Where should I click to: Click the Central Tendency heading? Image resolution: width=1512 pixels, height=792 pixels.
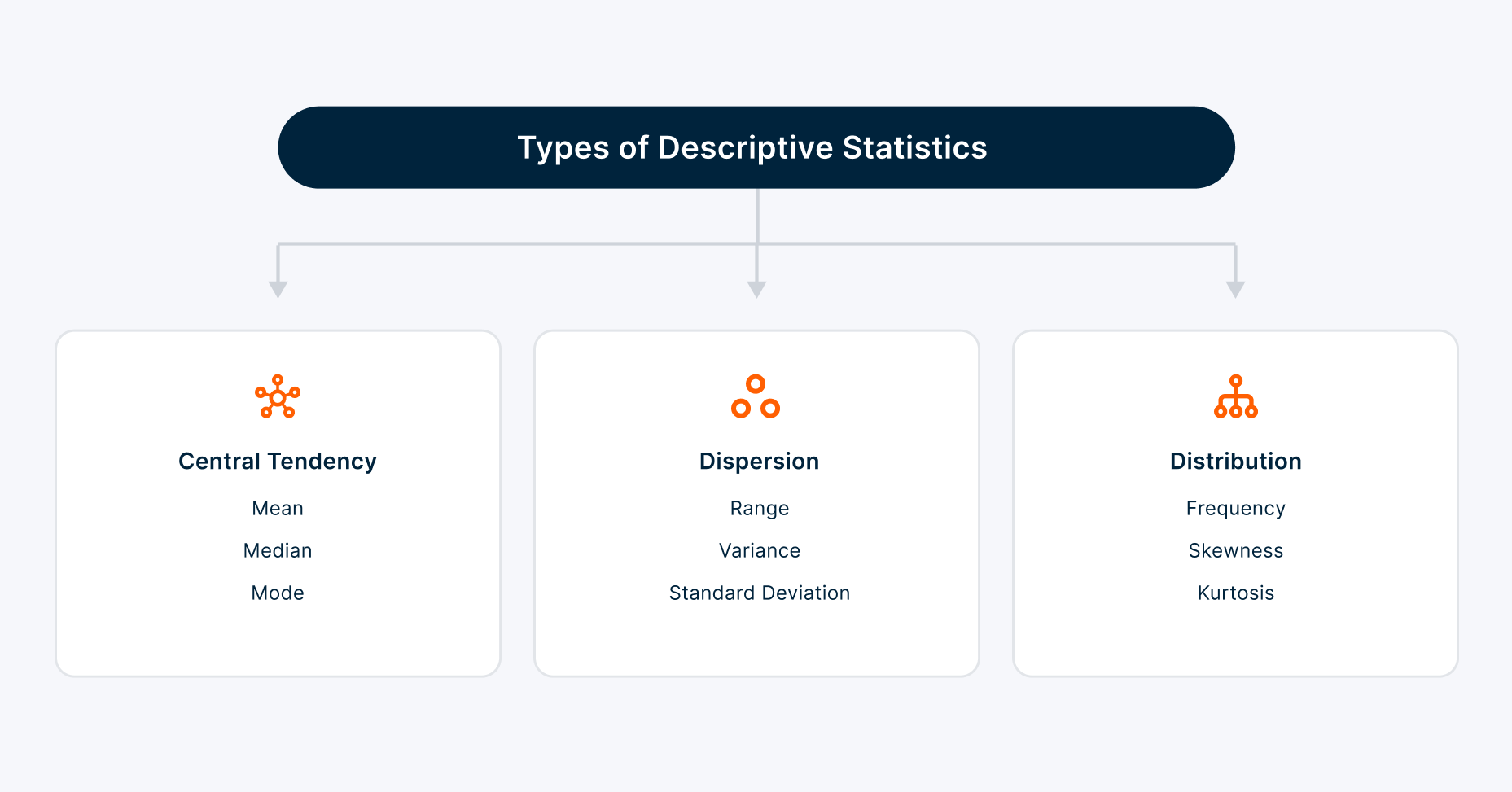[278, 462]
